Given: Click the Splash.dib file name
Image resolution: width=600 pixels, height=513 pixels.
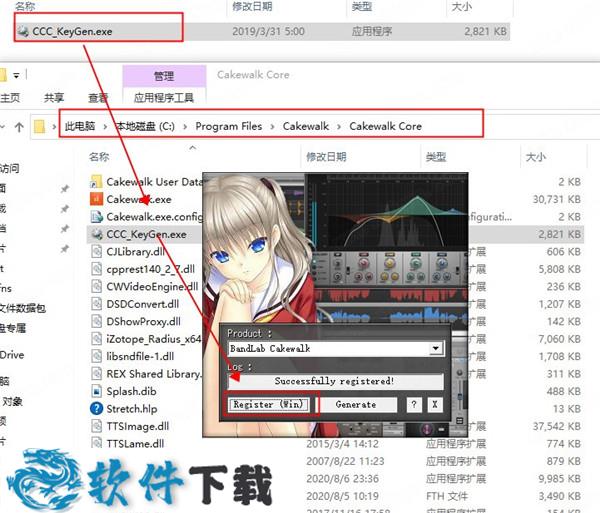Looking at the screenshot, I should click(x=131, y=391).
